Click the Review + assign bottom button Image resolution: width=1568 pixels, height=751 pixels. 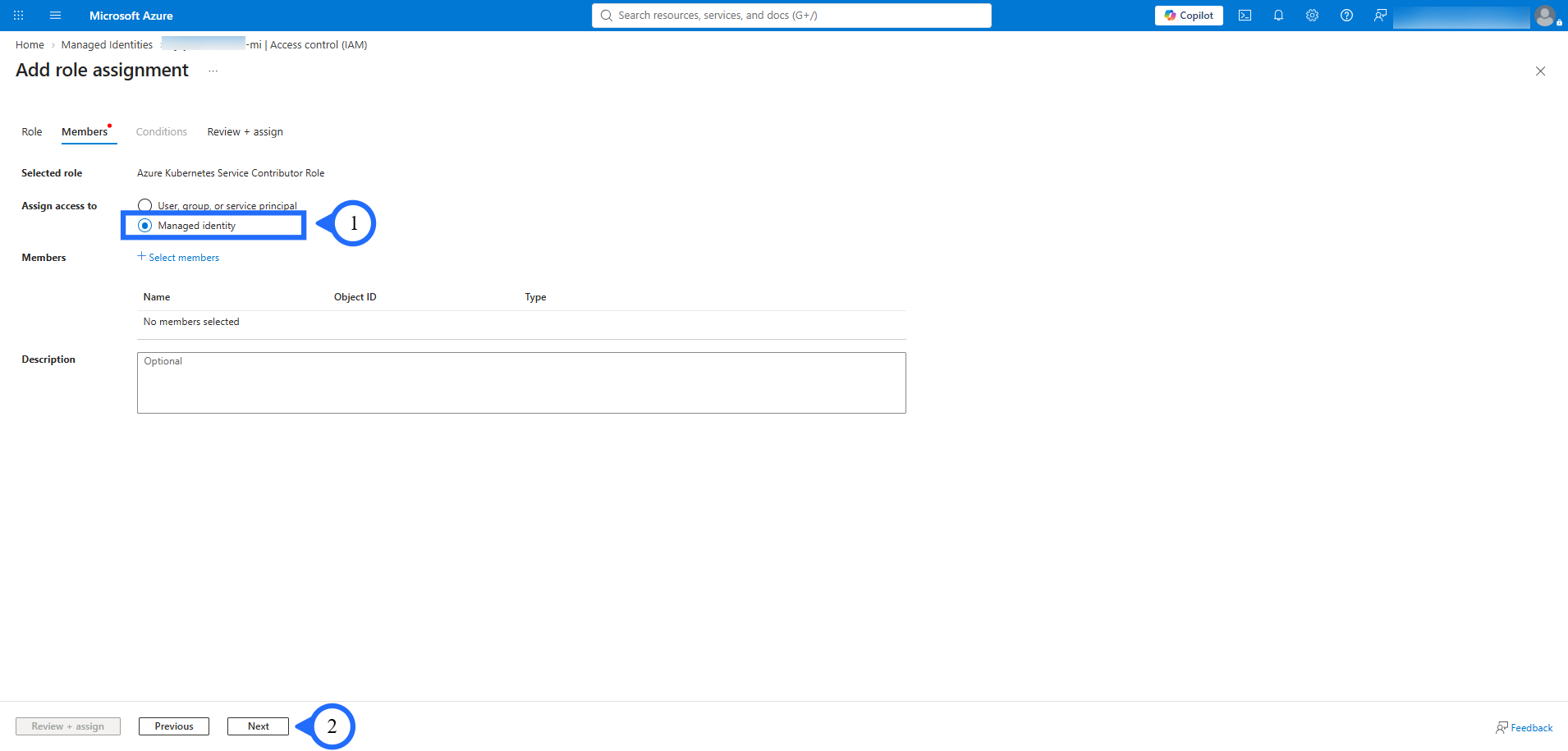[x=68, y=726]
